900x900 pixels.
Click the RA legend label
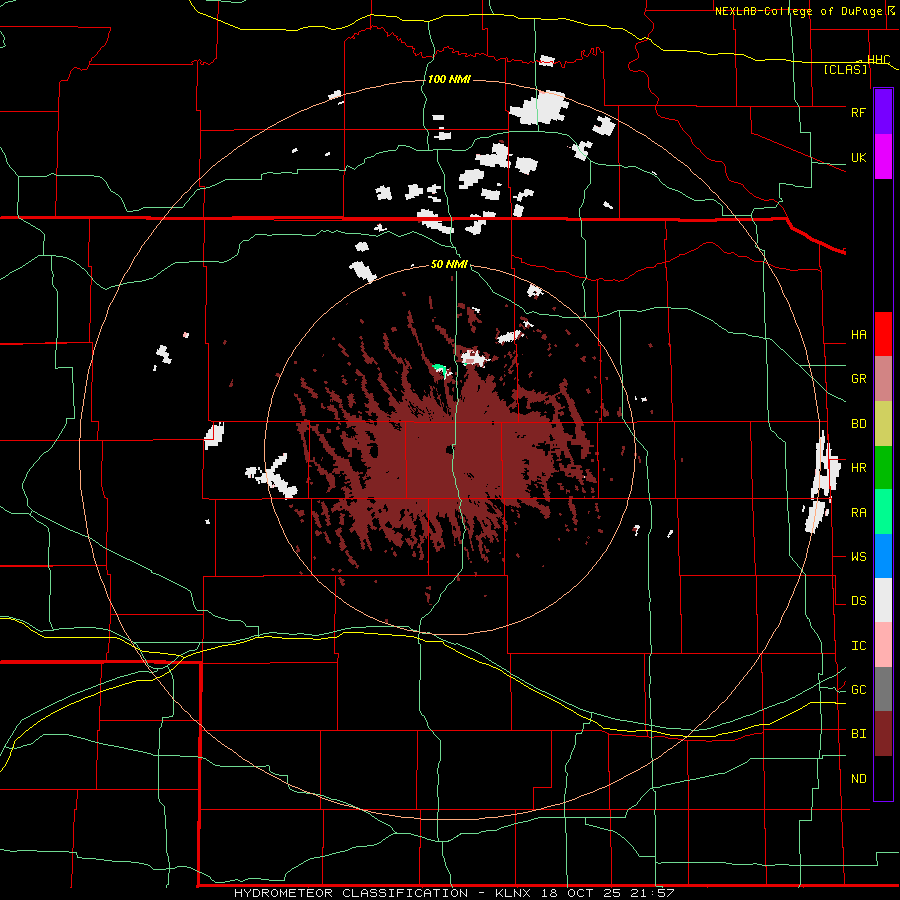pyautogui.click(x=858, y=513)
